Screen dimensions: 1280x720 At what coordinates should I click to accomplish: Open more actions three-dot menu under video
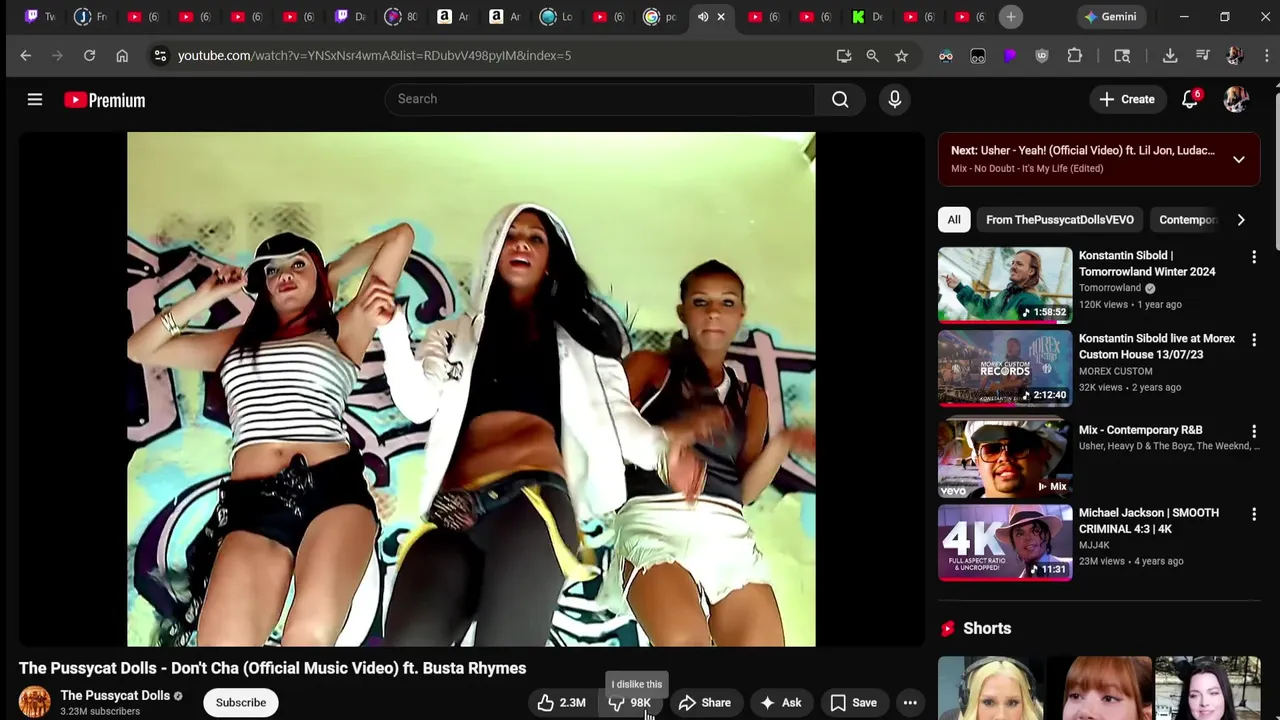[x=910, y=702]
